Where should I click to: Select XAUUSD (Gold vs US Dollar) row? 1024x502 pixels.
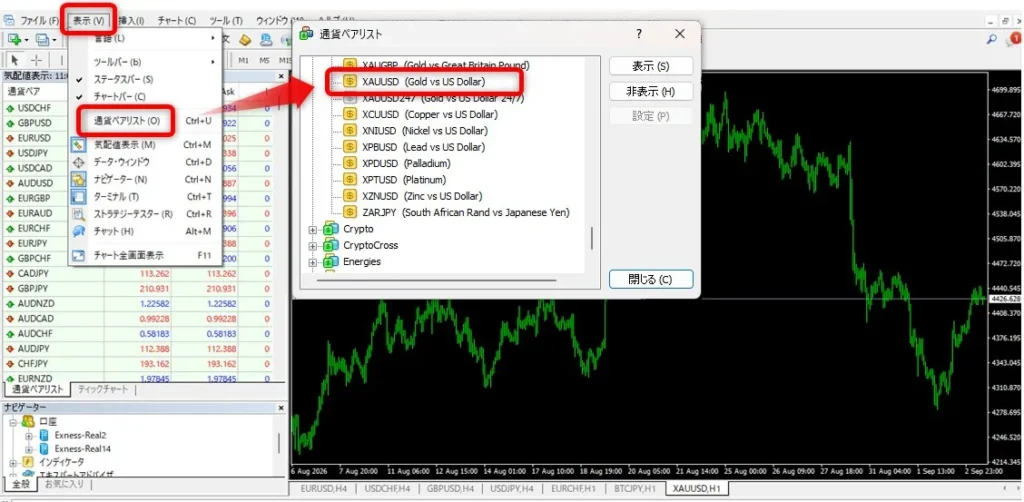point(423,82)
